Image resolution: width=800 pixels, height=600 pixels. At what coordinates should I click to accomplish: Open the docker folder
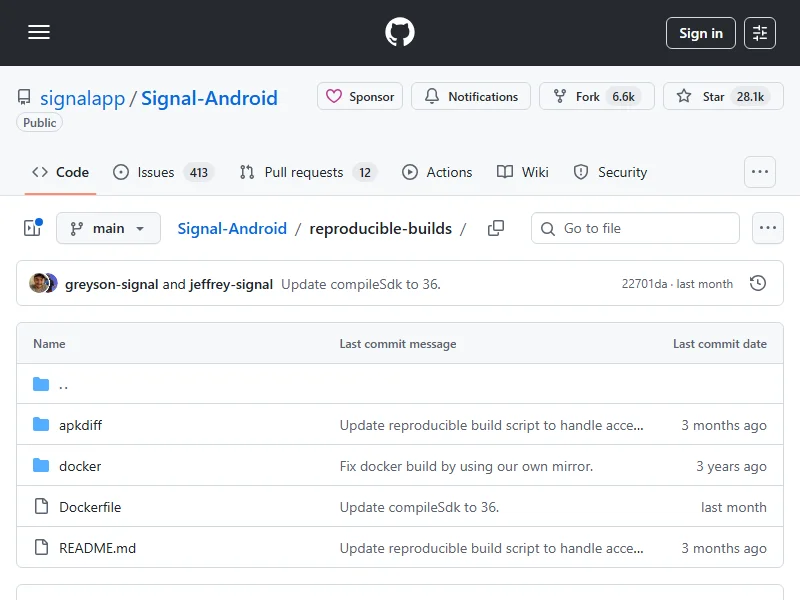(80, 466)
